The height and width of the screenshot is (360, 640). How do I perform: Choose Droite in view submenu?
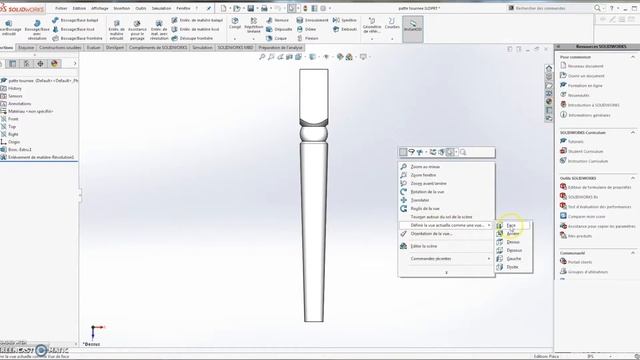[x=513, y=267]
